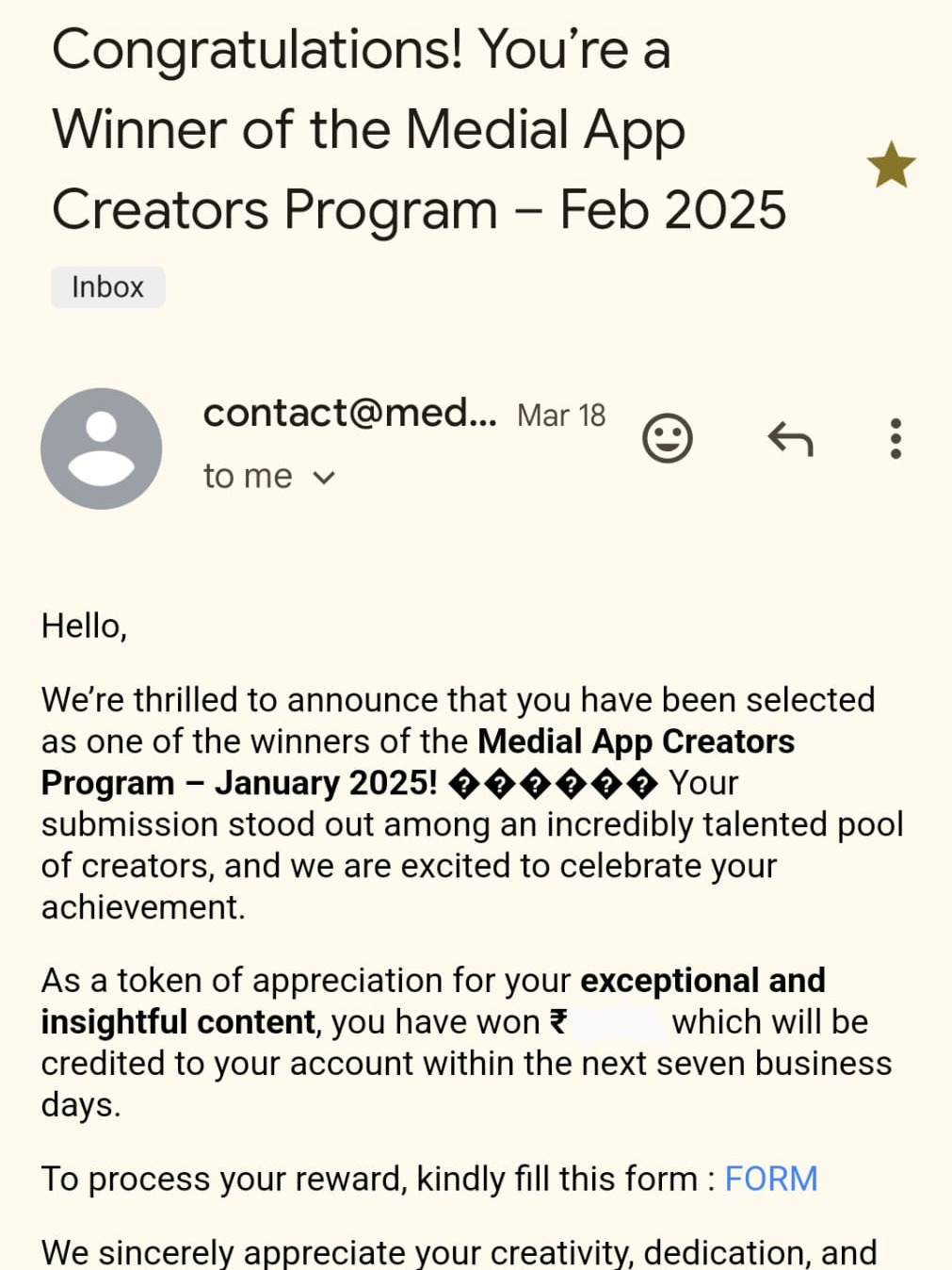Image resolution: width=952 pixels, height=1270 pixels.
Task: Tap the broken emoji symbols after 'January 2025!'
Action: pos(552,784)
